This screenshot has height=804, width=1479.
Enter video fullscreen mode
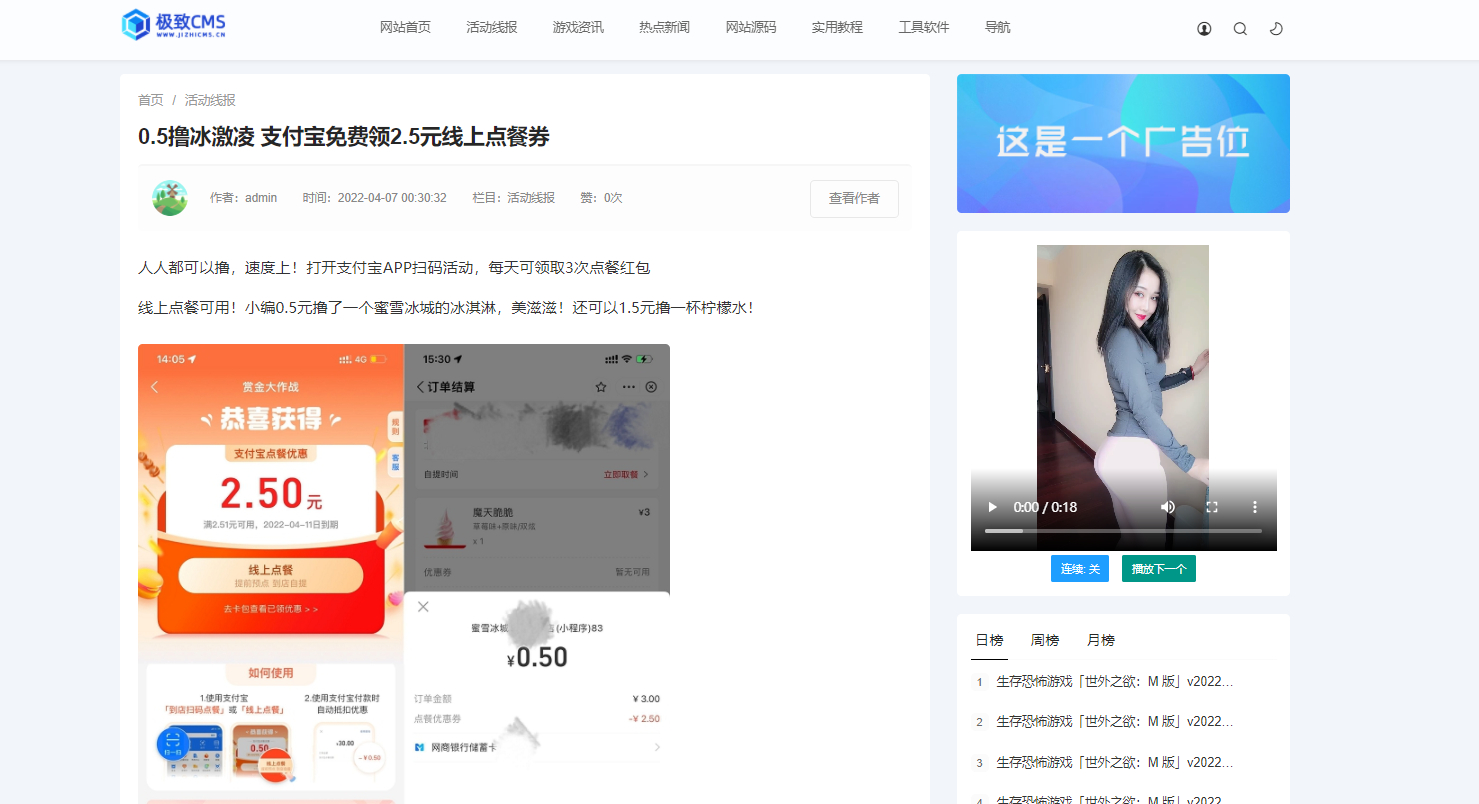tap(1211, 507)
